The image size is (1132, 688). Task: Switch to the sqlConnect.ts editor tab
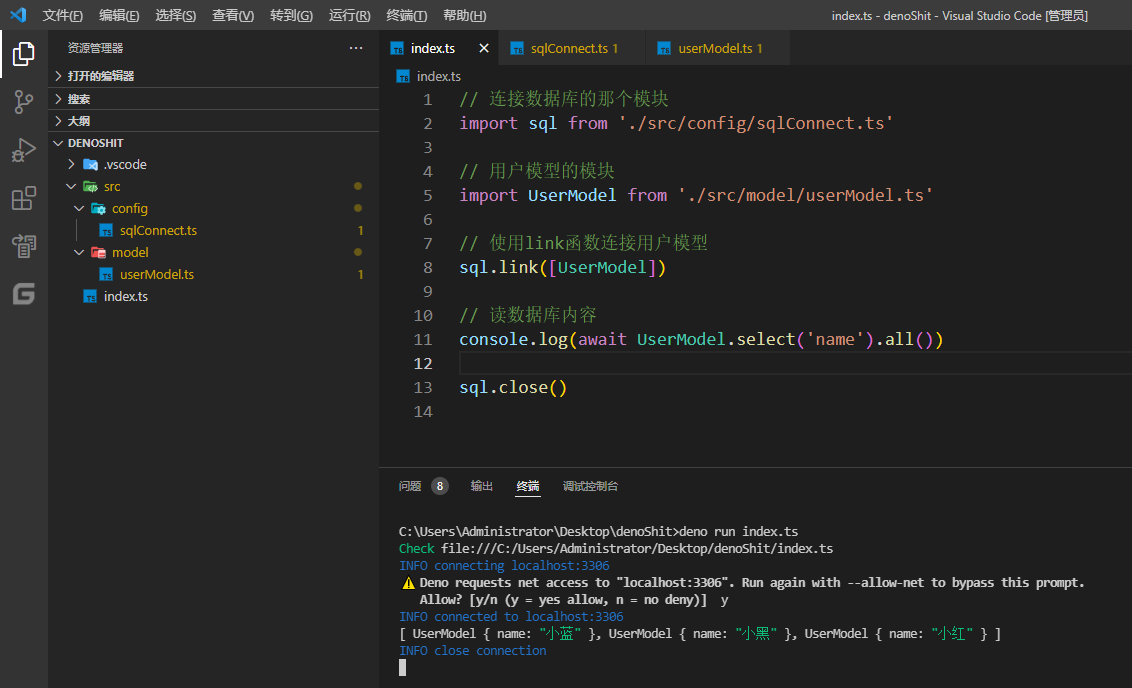click(573, 48)
